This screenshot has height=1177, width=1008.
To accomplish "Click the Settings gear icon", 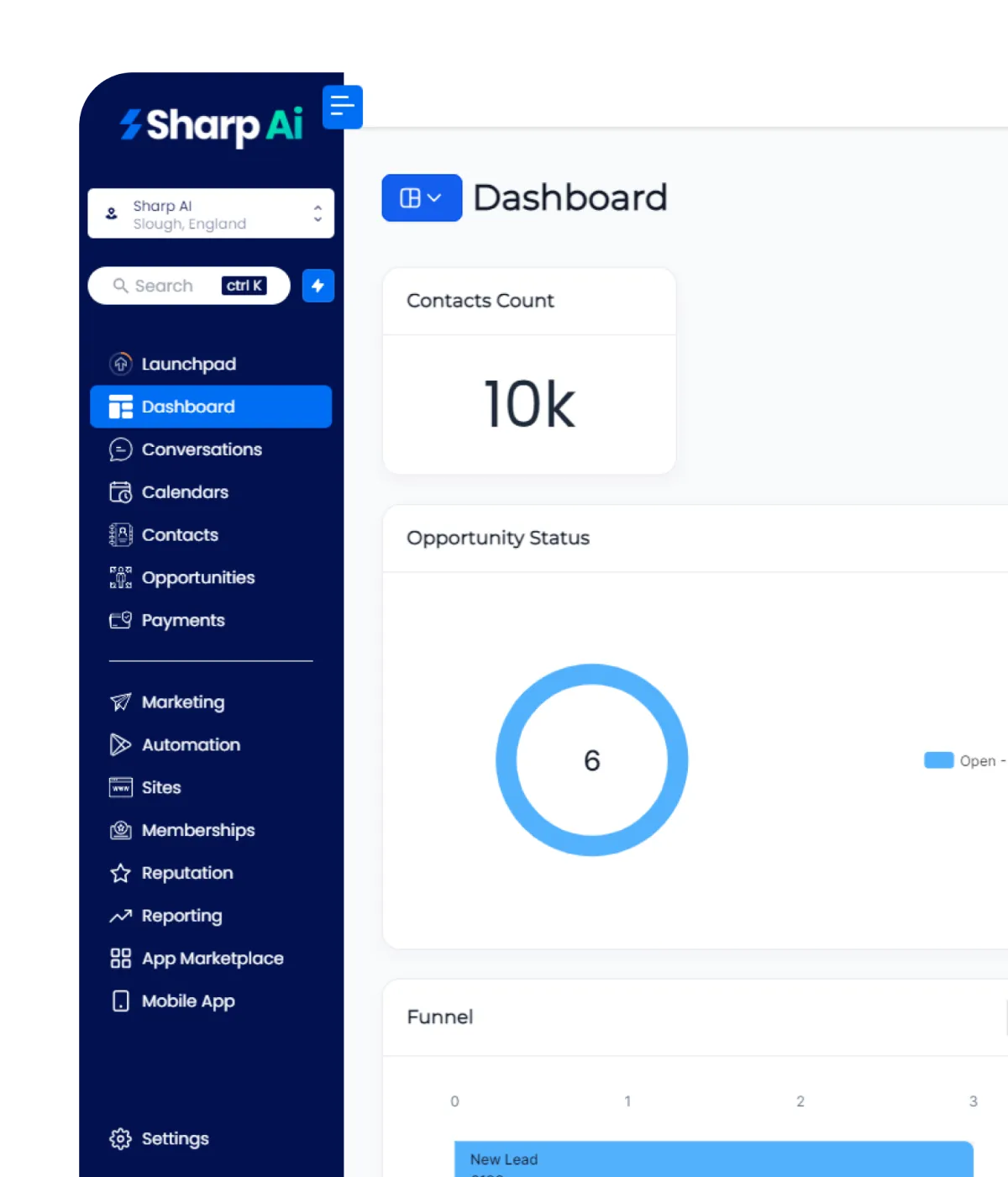I will (121, 1139).
